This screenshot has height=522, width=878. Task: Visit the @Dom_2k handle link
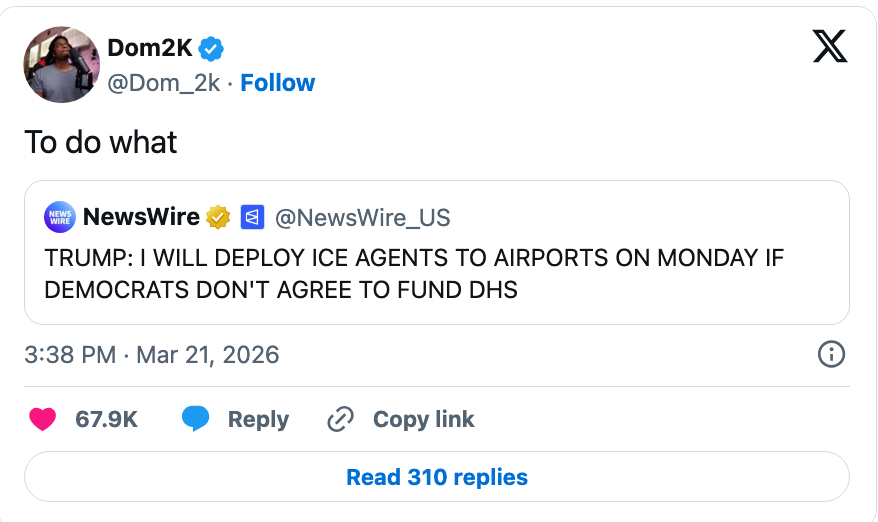tap(163, 83)
